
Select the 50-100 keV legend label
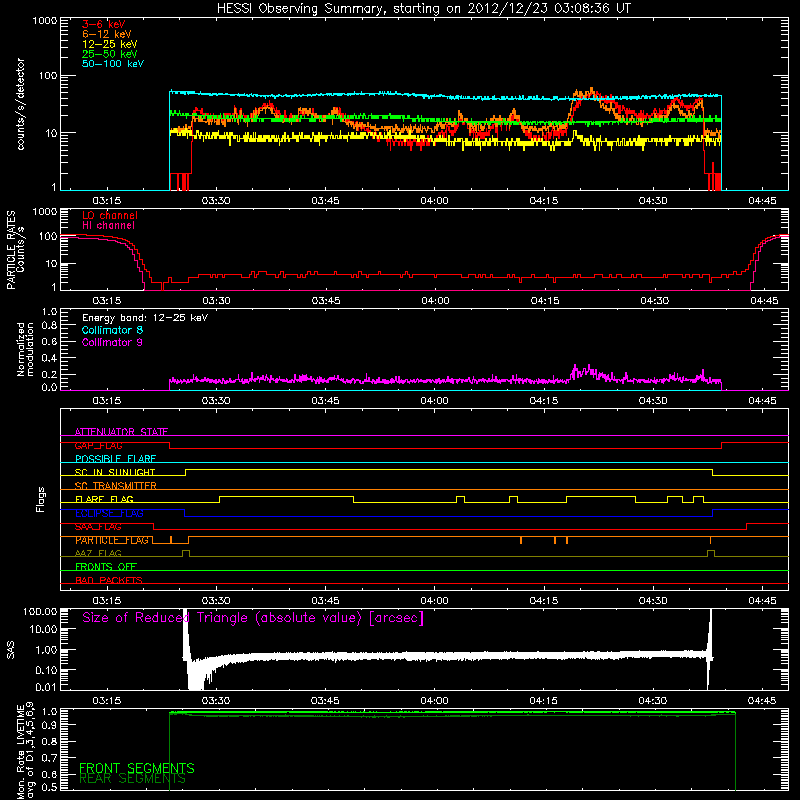click(113, 64)
